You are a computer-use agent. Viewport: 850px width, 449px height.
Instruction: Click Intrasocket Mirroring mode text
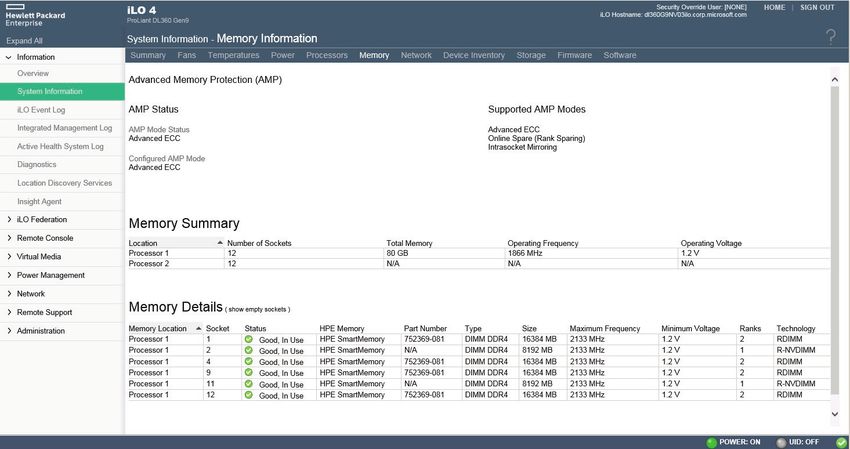click(523, 147)
